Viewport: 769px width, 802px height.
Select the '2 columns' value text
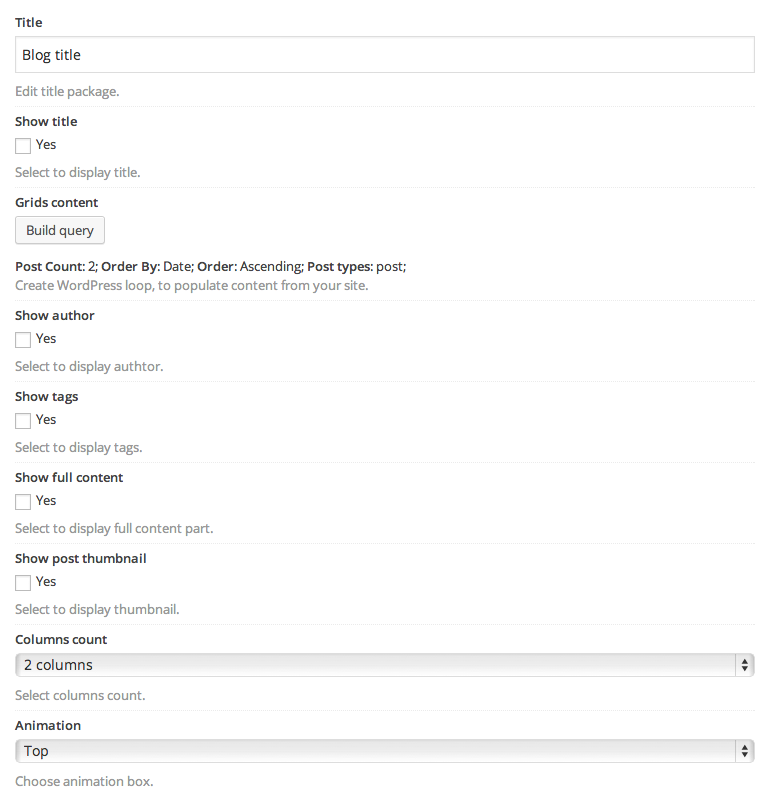click(x=58, y=665)
